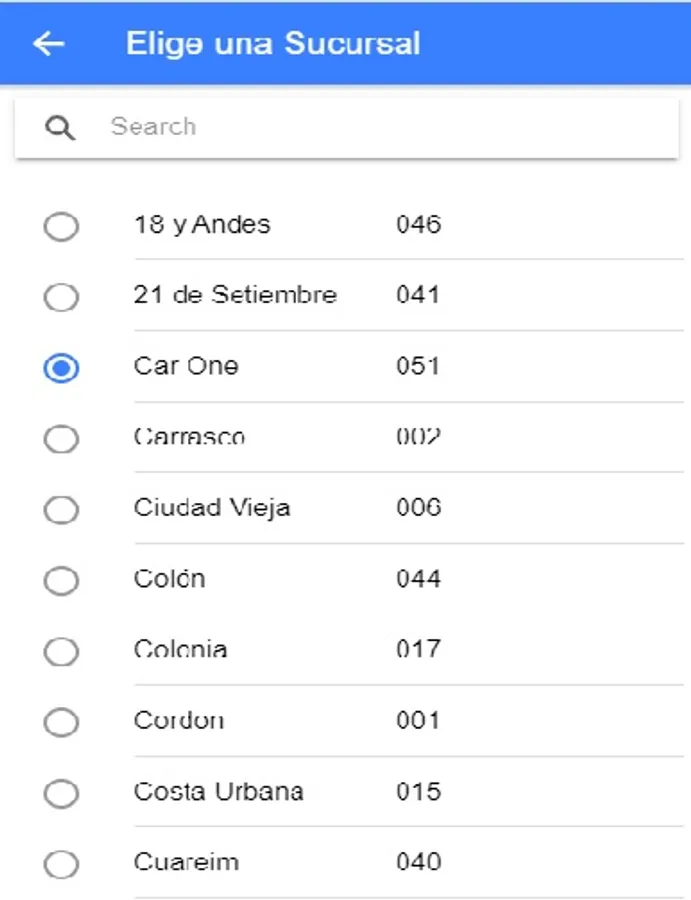Select the Carrasco radio button
This screenshot has width=691, height=900.
coord(61,439)
